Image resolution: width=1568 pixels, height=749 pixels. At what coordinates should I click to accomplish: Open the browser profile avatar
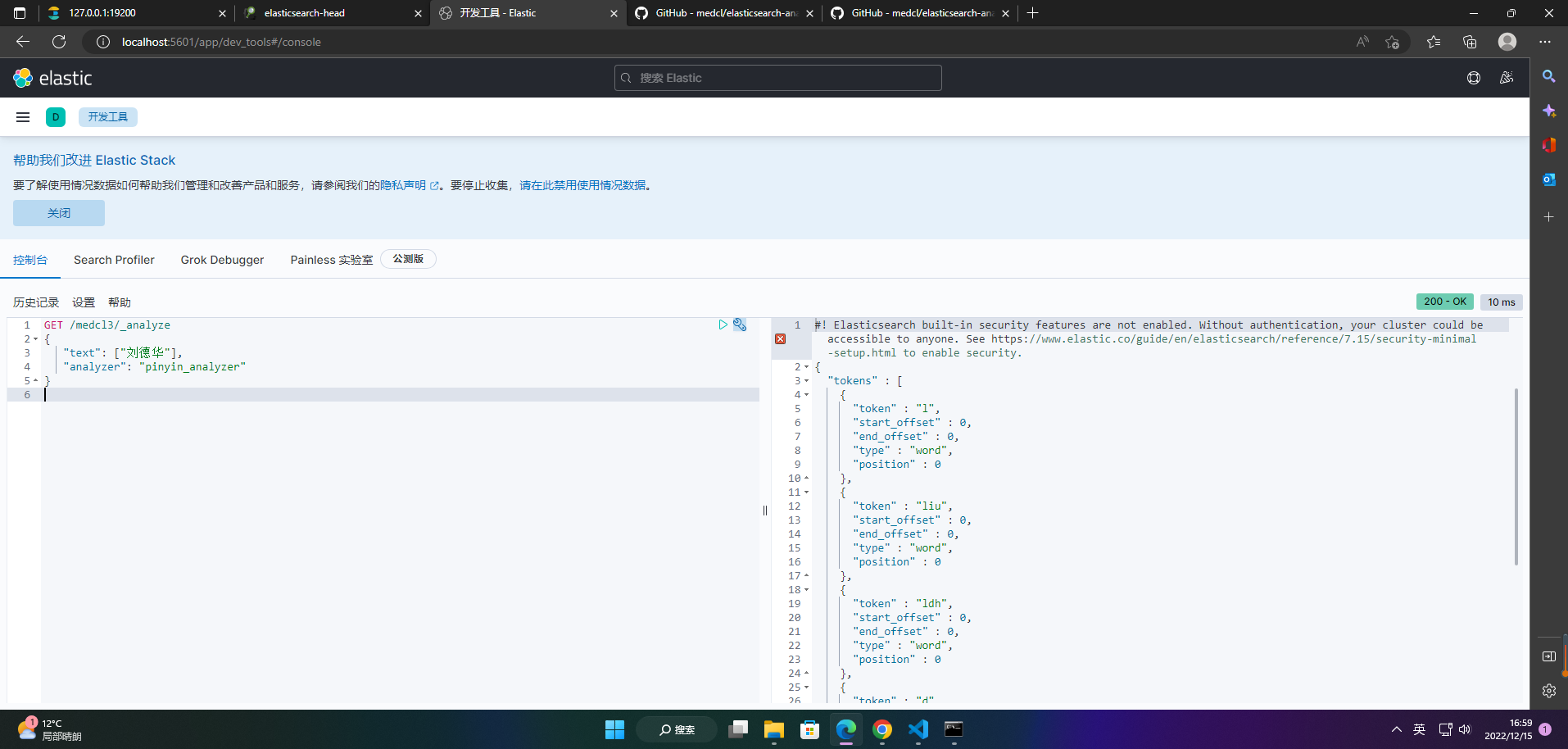click(1507, 42)
